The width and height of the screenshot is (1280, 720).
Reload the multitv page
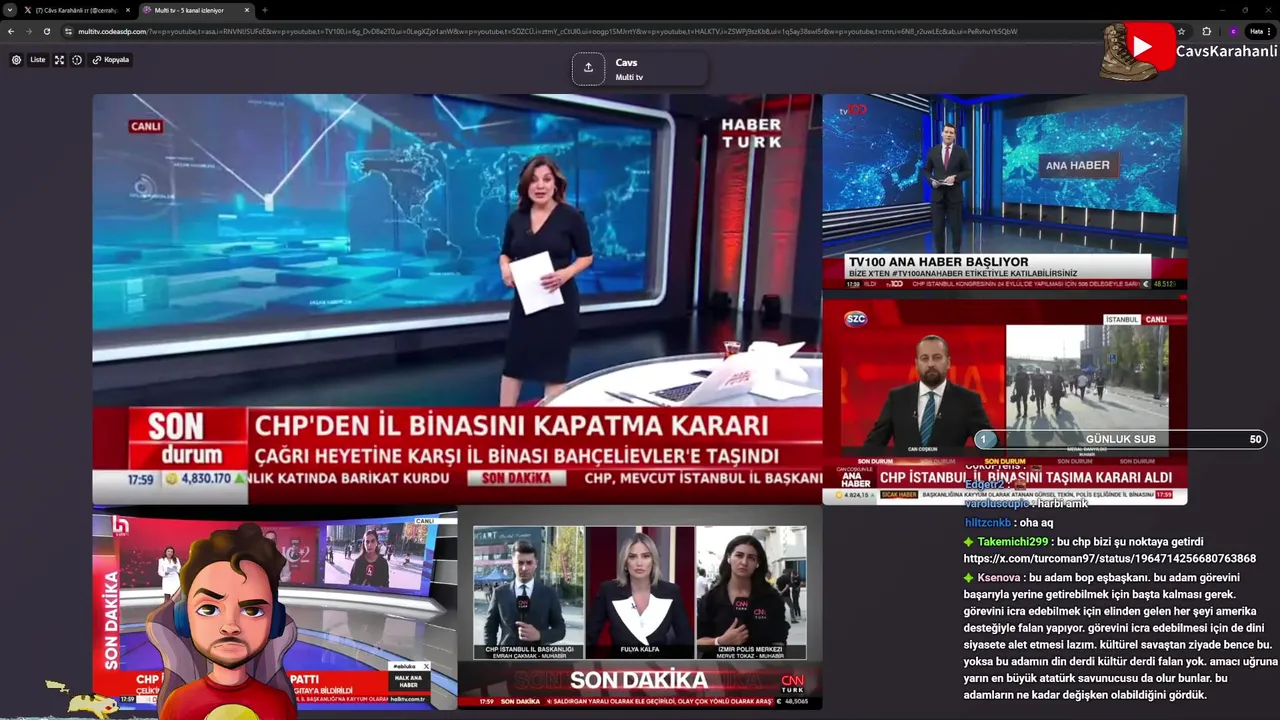(x=46, y=31)
